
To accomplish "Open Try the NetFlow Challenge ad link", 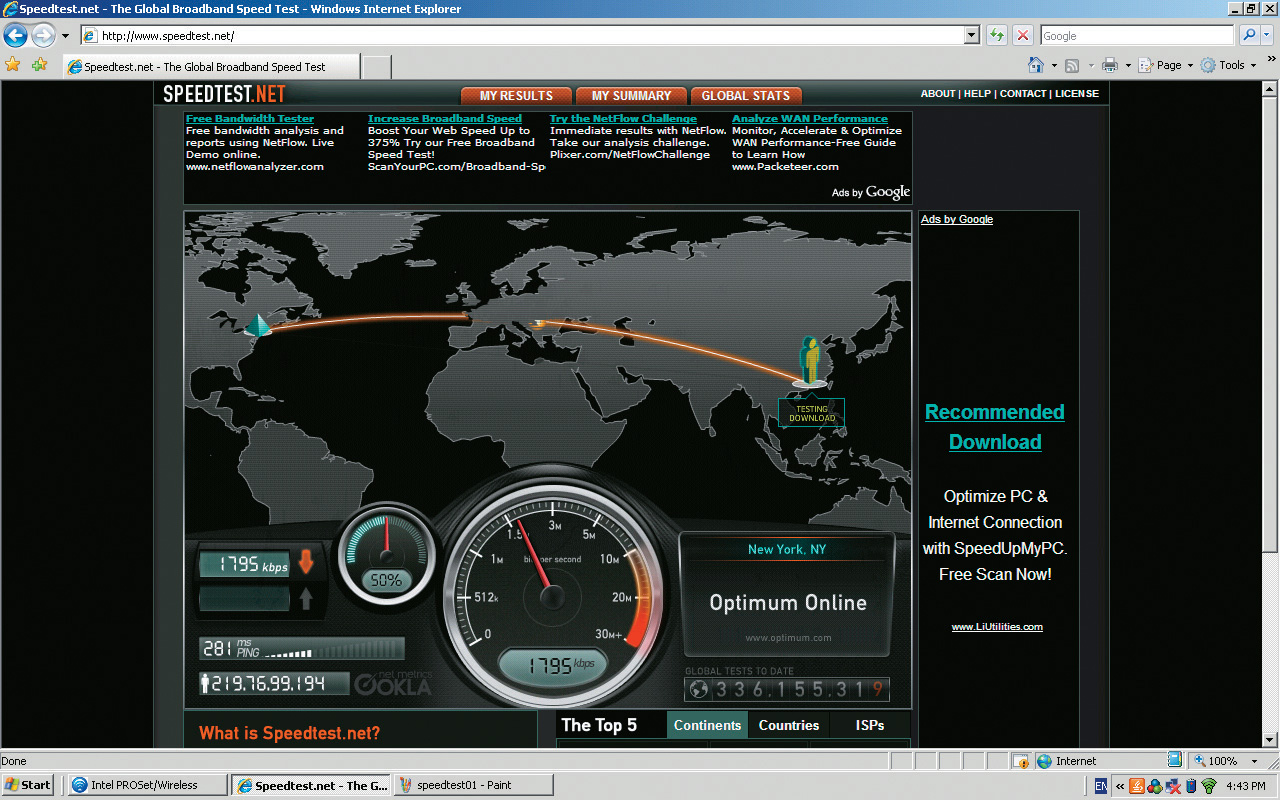I will [x=623, y=118].
